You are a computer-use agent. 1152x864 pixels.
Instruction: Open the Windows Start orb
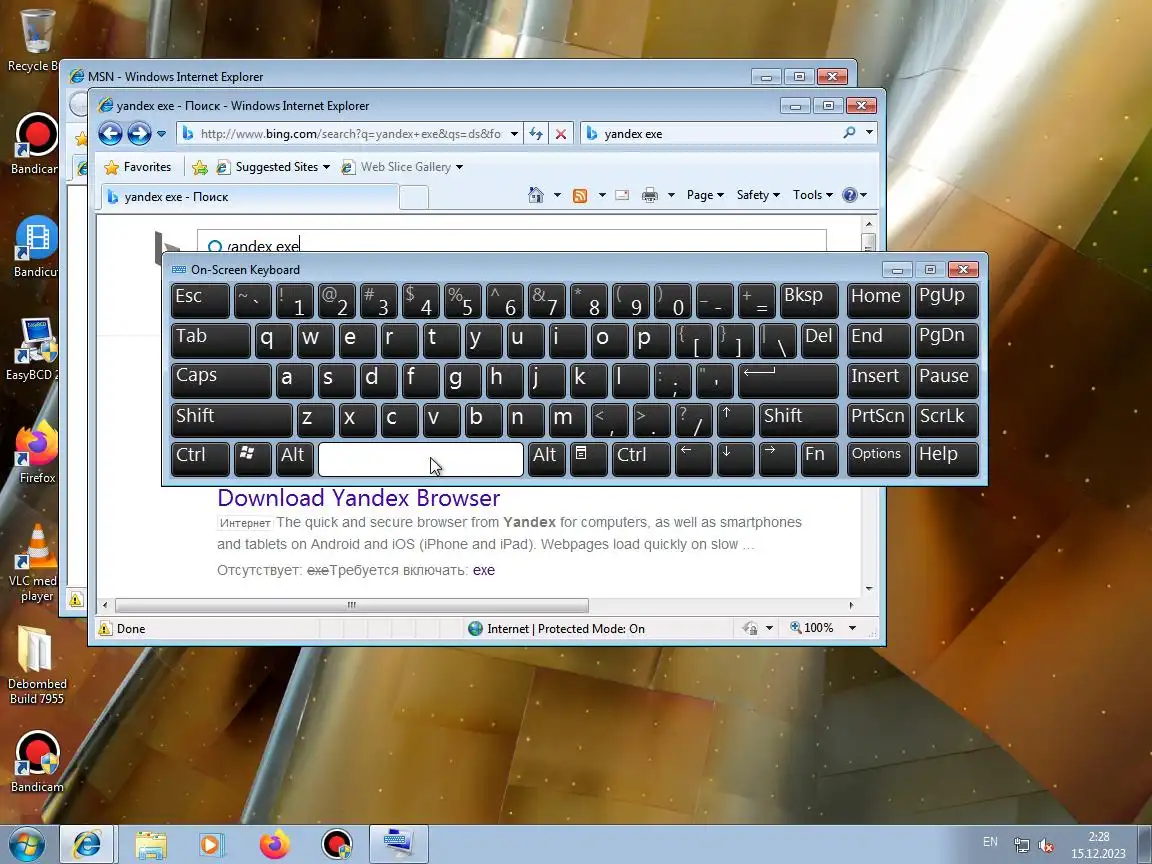(x=26, y=844)
